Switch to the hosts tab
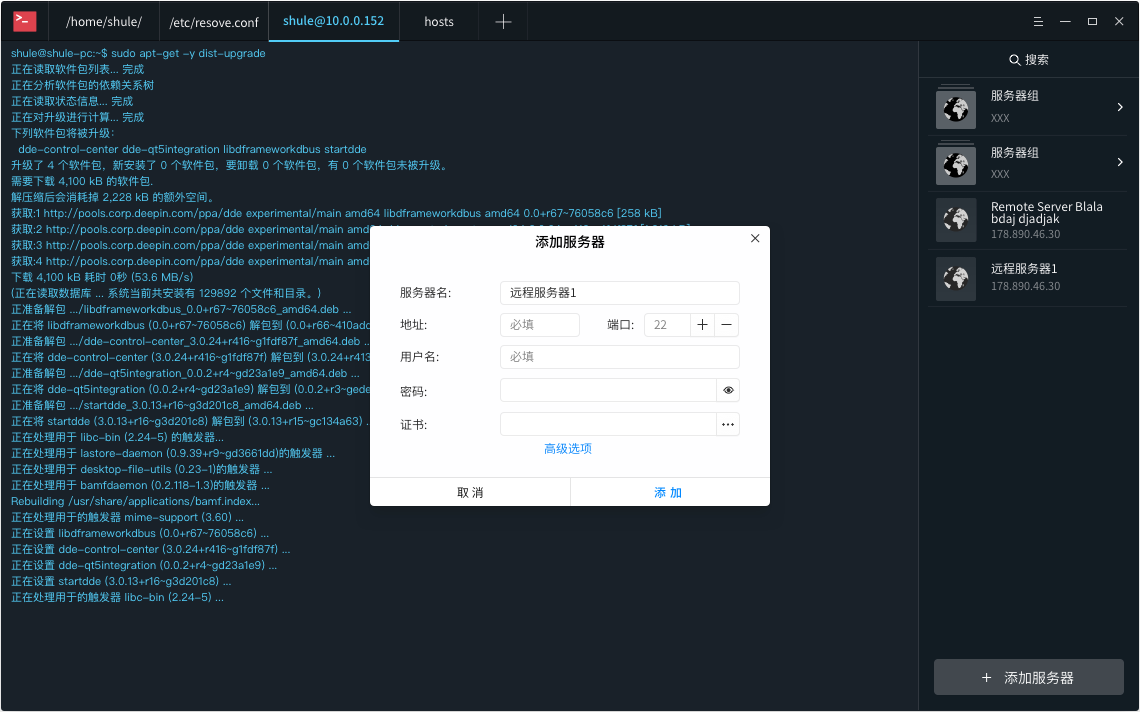Viewport: 1140px width, 712px height. click(438, 22)
